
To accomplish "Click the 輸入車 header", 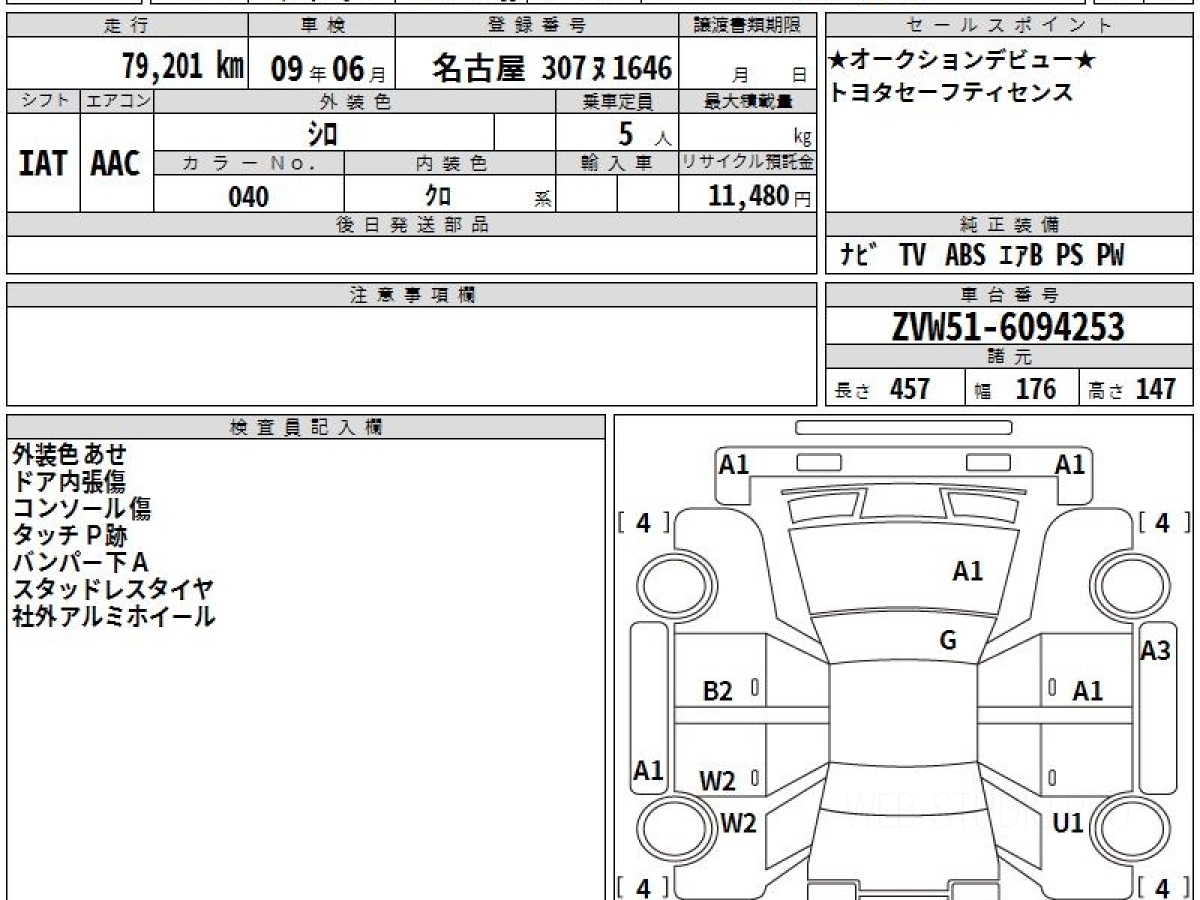I will click(x=617, y=164).
